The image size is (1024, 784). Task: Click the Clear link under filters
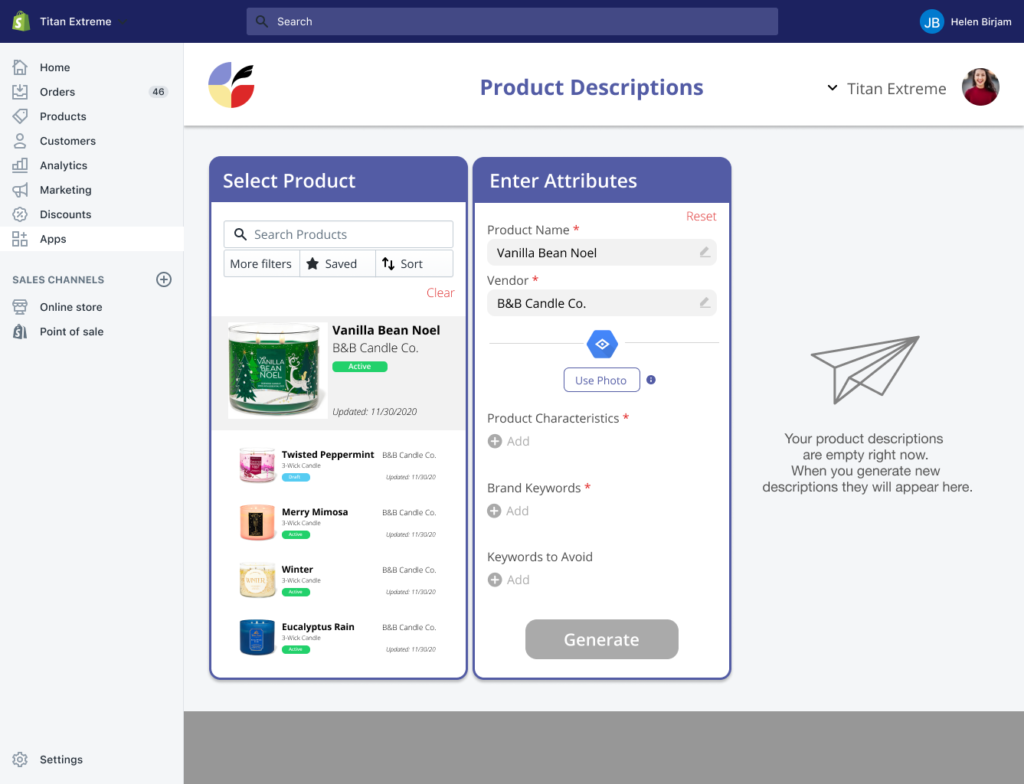pyautogui.click(x=440, y=293)
